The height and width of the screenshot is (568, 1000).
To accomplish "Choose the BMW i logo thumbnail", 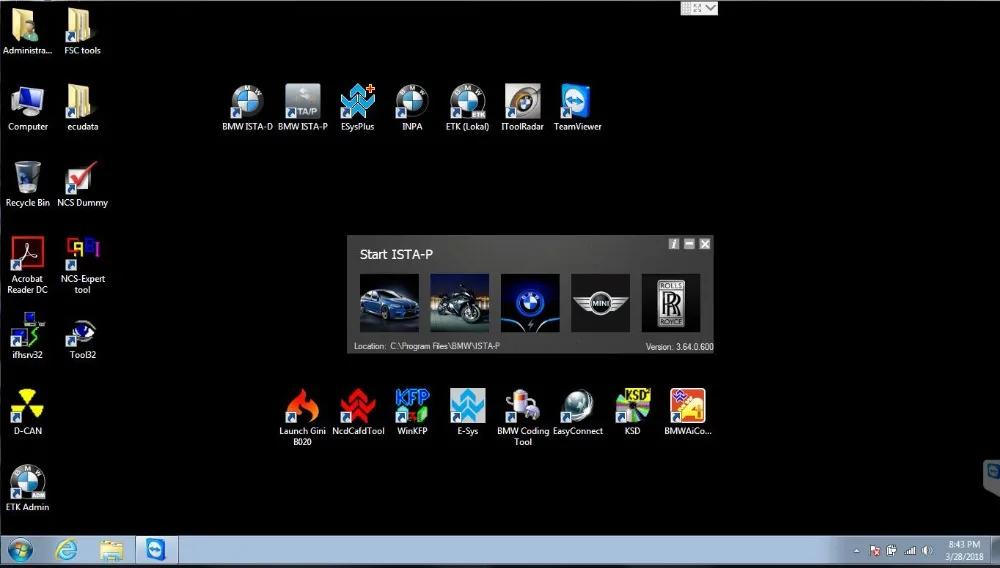I will click(x=530, y=303).
